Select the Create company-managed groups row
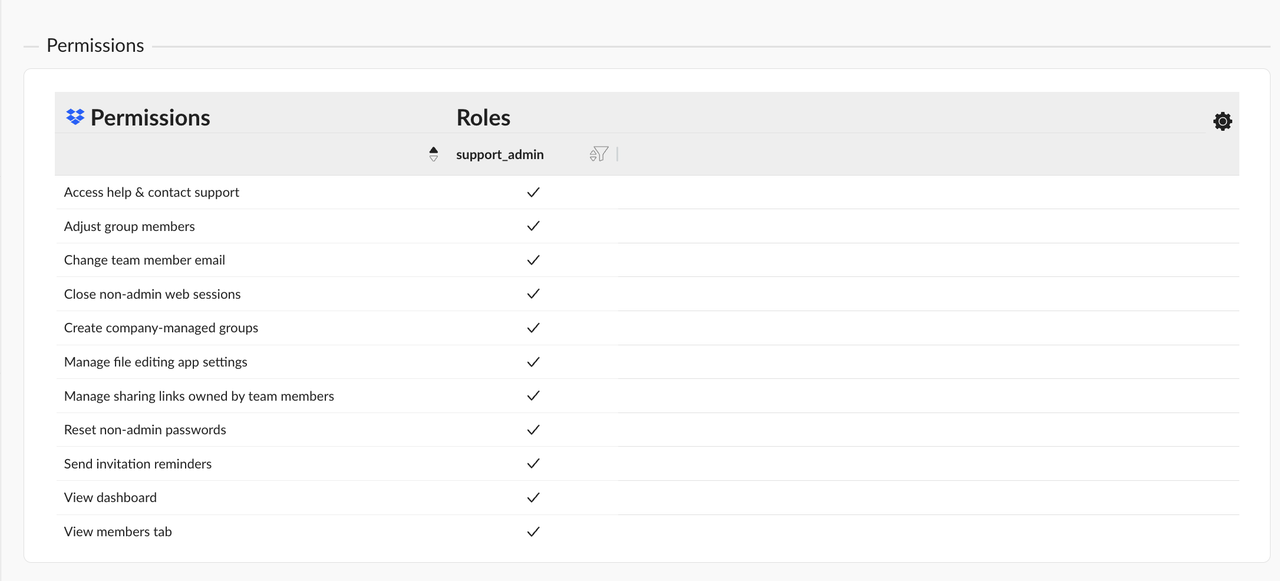 coord(161,328)
